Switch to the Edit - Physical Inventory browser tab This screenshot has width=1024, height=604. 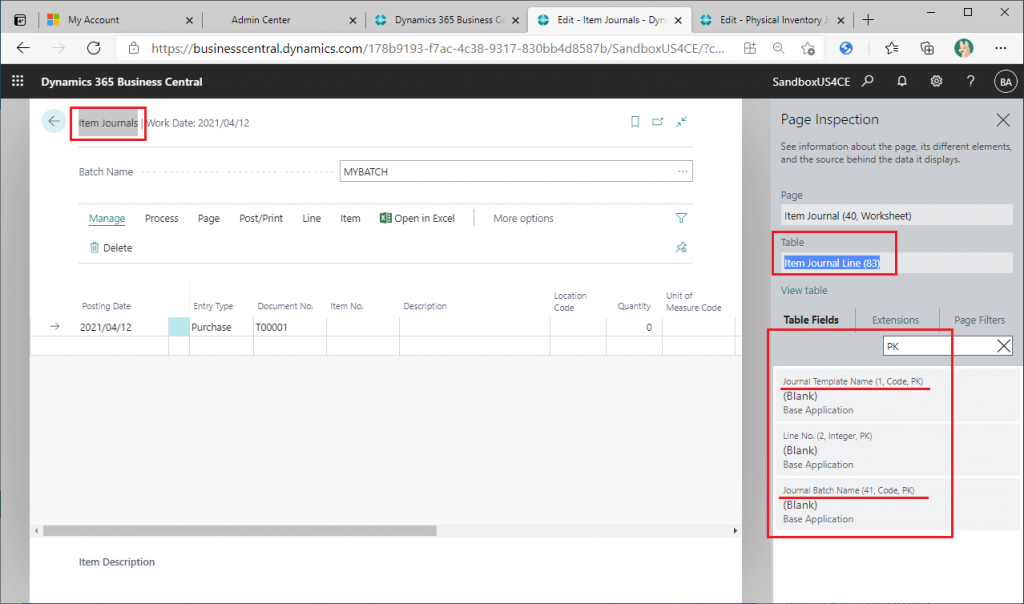pos(773,20)
